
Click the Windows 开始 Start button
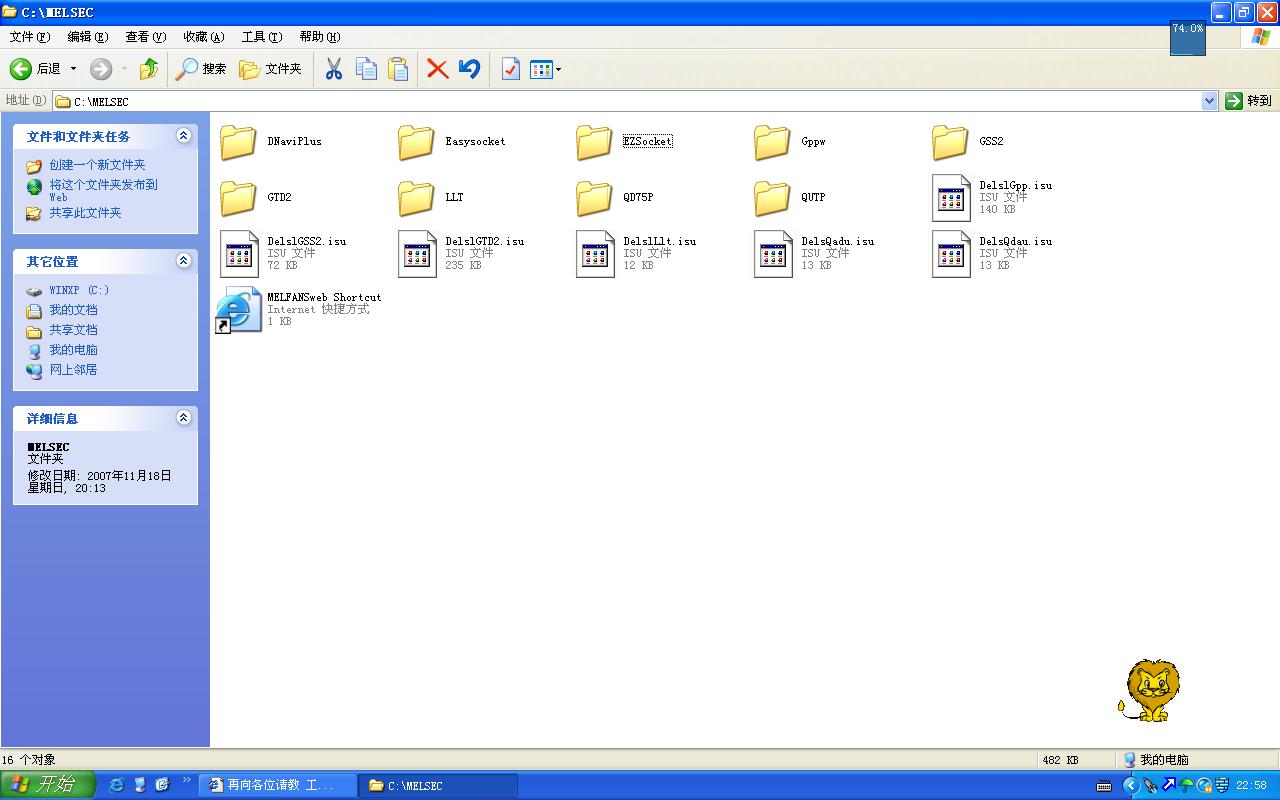coord(47,785)
